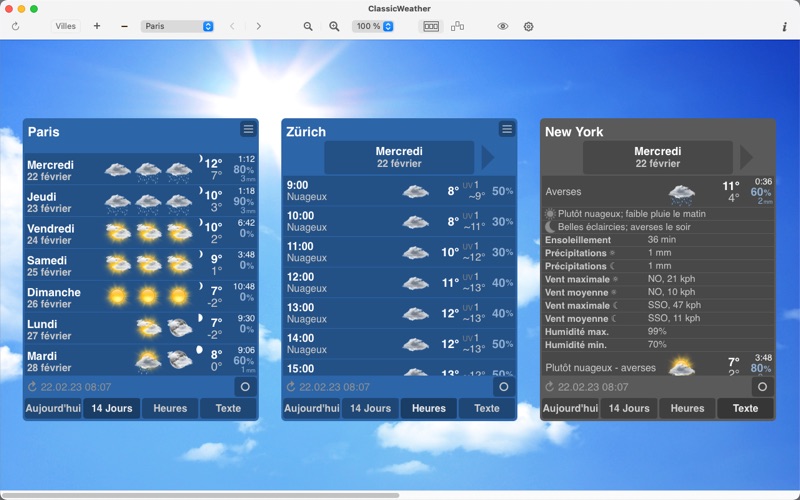Click the Mercredi 22 février header in New York
The height and width of the screenshot is (500, 800).
pyautogui.click(x=658, y=157)
